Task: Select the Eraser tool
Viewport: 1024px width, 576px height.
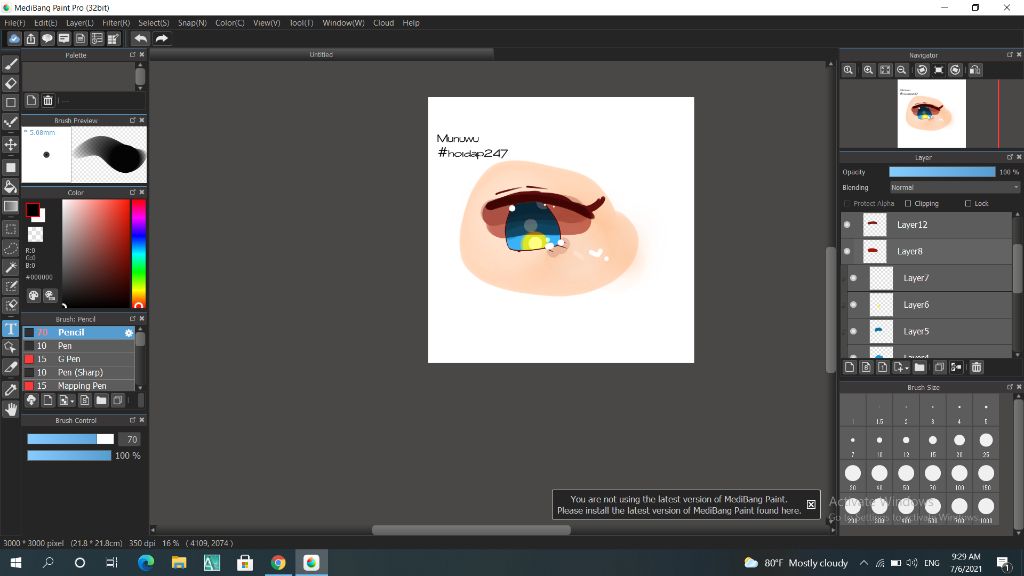Action: [10, 83]
